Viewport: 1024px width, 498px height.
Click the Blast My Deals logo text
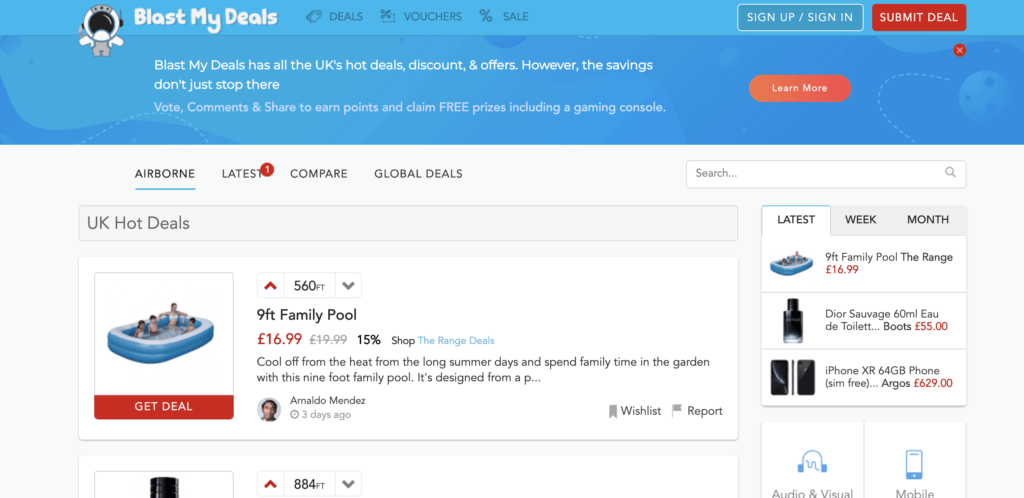tap(206, 18)
